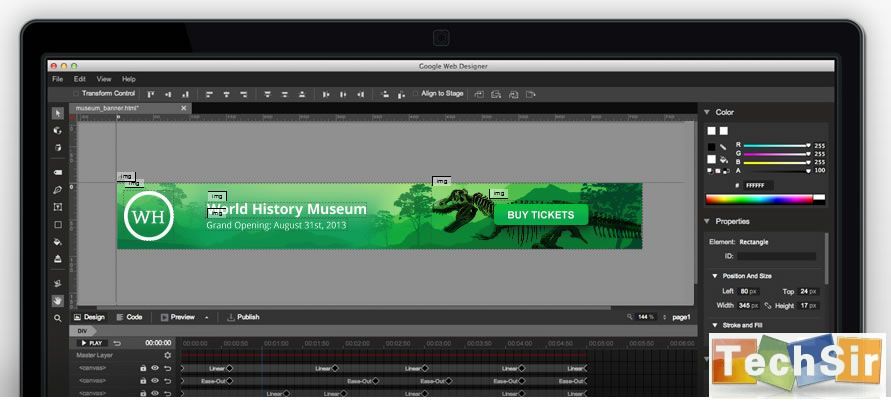Activate the Hand pan tool
This screenshot has height=404, width=891.
click(57, 300)
